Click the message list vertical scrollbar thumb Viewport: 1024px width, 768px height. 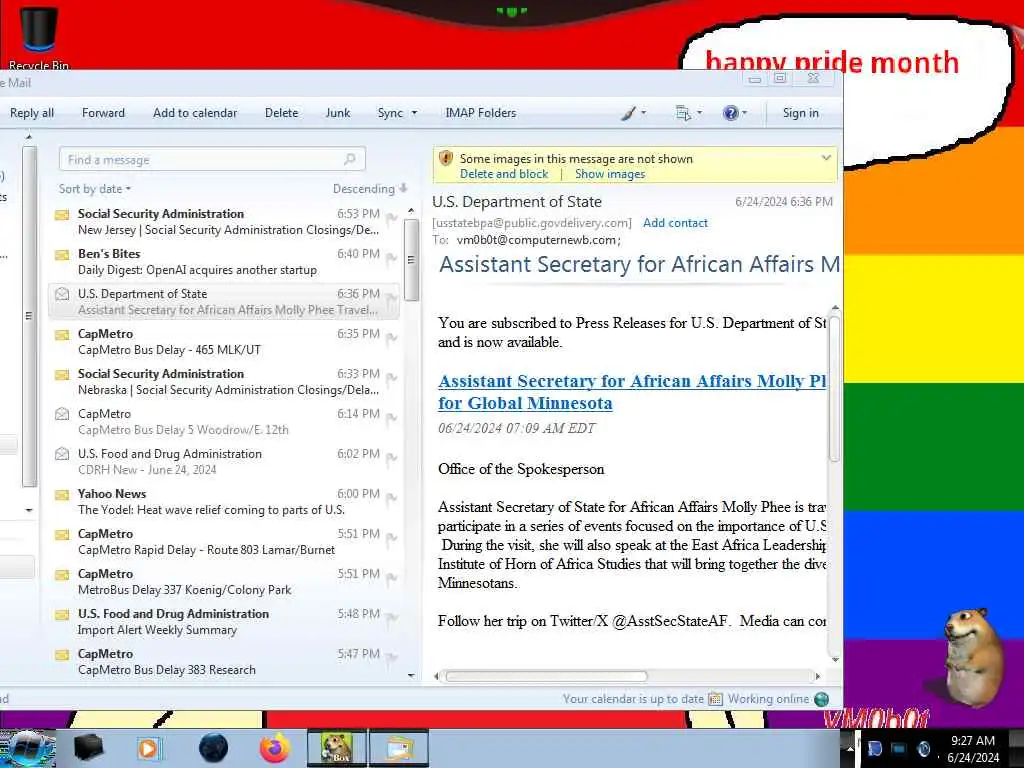click(x=411, y=260)
